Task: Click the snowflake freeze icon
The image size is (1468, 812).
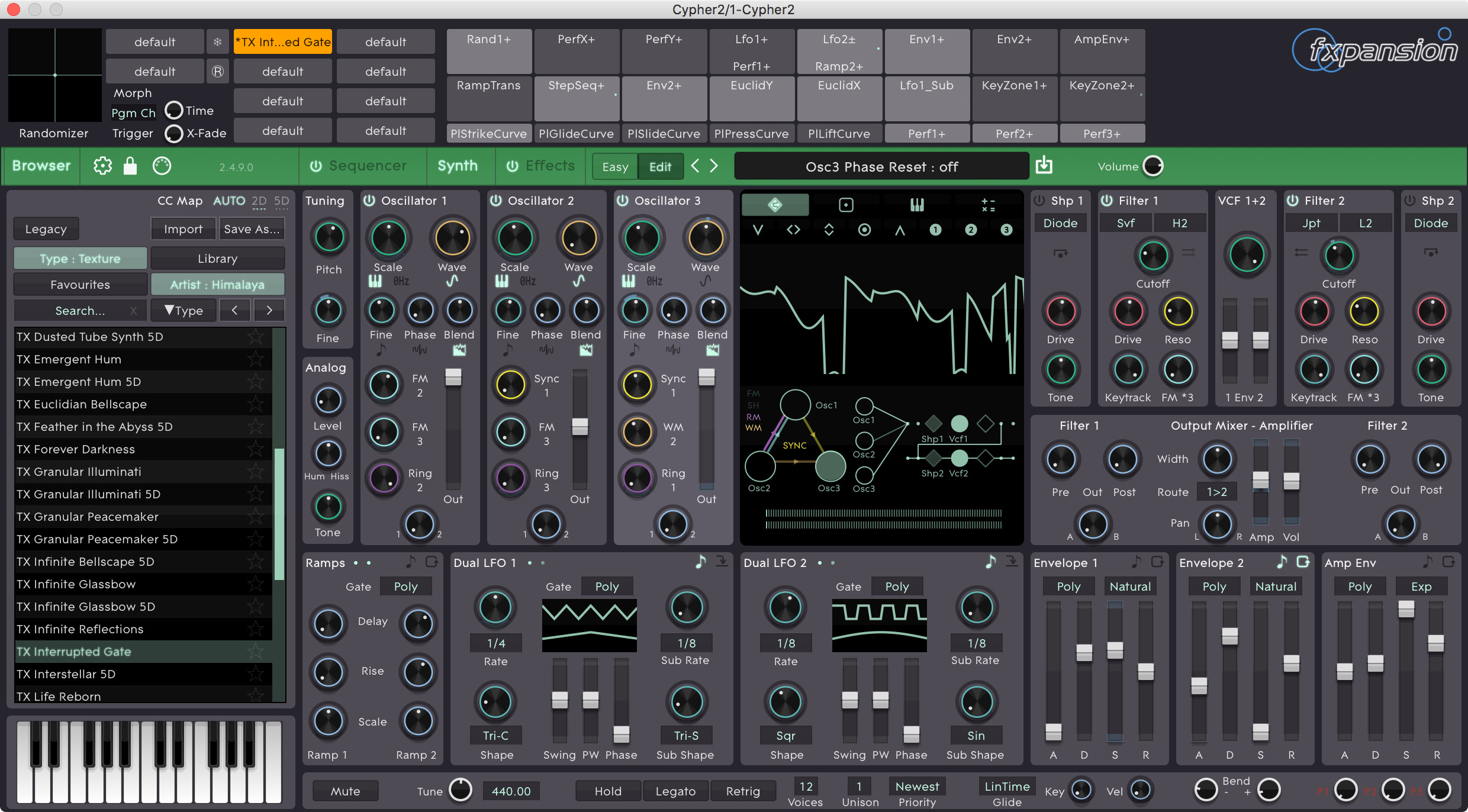Action: (x=218, y=42)
